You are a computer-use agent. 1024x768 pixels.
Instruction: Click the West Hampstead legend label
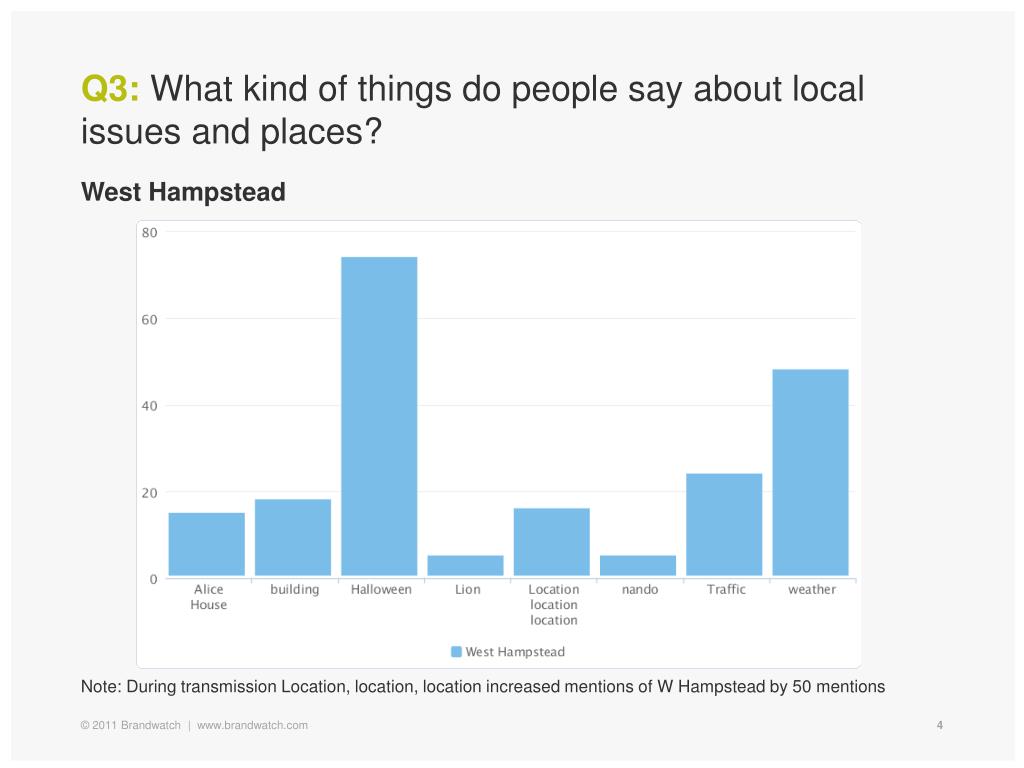pyautogui.click(x=515, y=652)
